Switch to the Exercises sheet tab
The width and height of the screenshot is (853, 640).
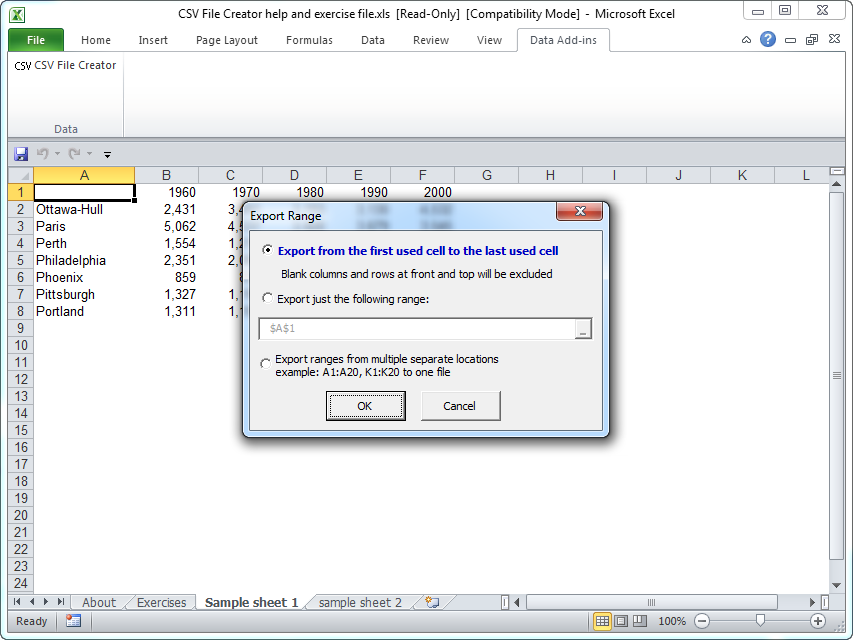[x=162, y=602]
